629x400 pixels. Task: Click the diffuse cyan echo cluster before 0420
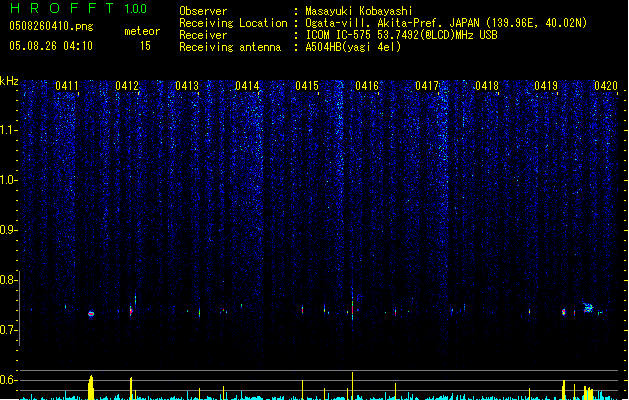point(588,308)
